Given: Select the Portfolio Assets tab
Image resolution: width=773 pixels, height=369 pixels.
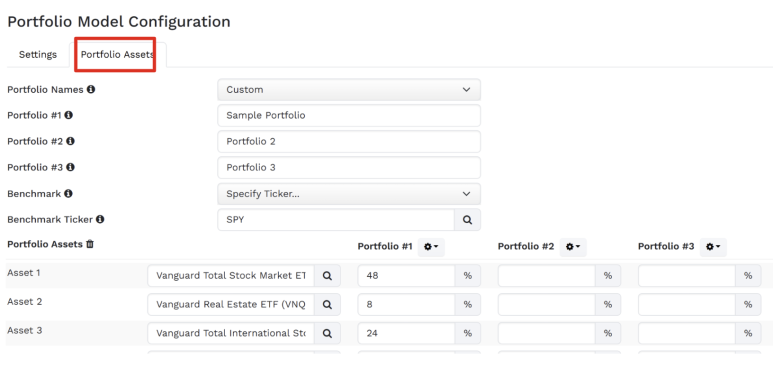Looking at the screenshot, I should (117, 55).
